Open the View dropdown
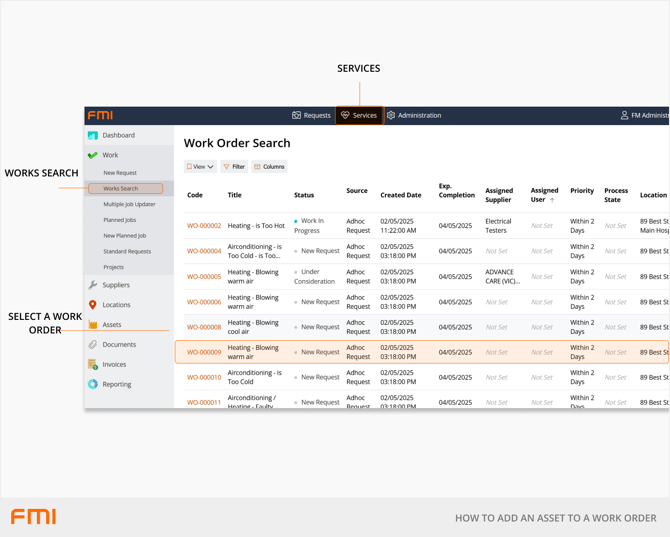Screen dimensions: 670x537 coord(200,167)
